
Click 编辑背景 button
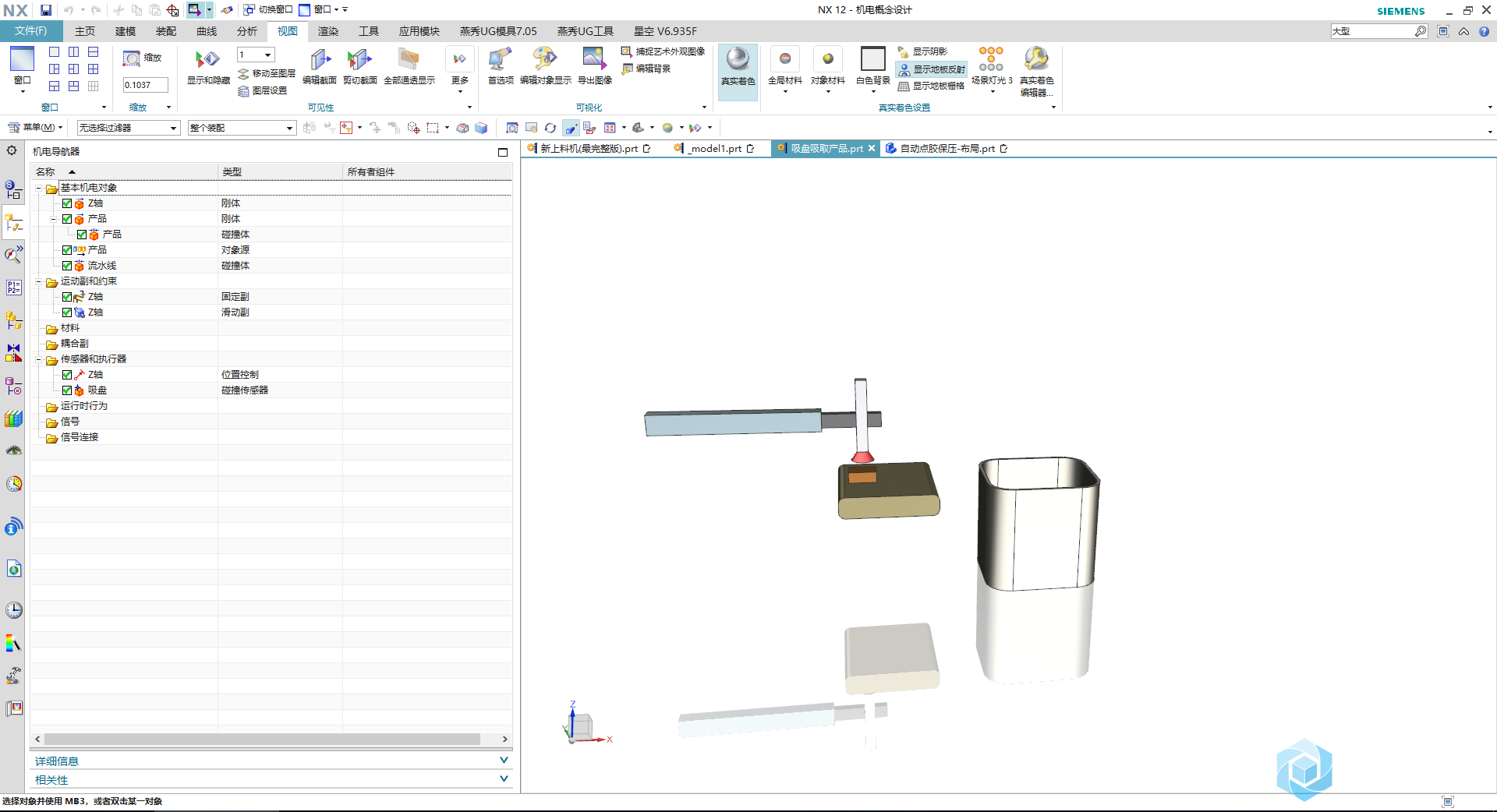click(646, 69)
